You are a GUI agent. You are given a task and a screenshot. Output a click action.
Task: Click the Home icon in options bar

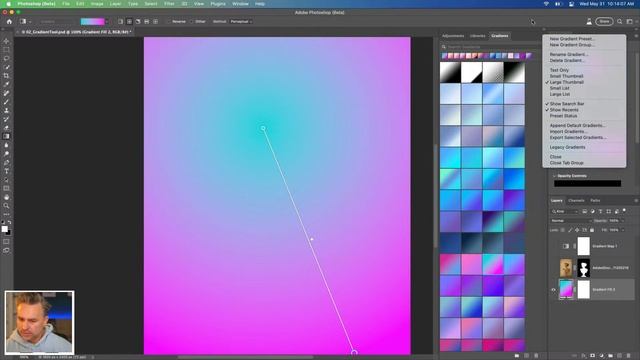[x=9, y=22]
